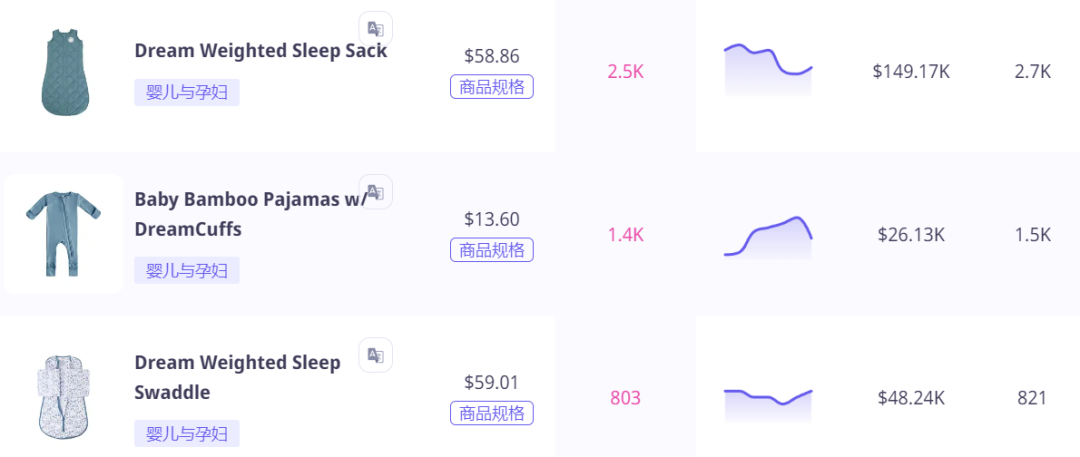Image resolution: width=1080 pixels, height=457 pixels.
Task: Click the $149.17K revenue value
Action: [911, 72]
